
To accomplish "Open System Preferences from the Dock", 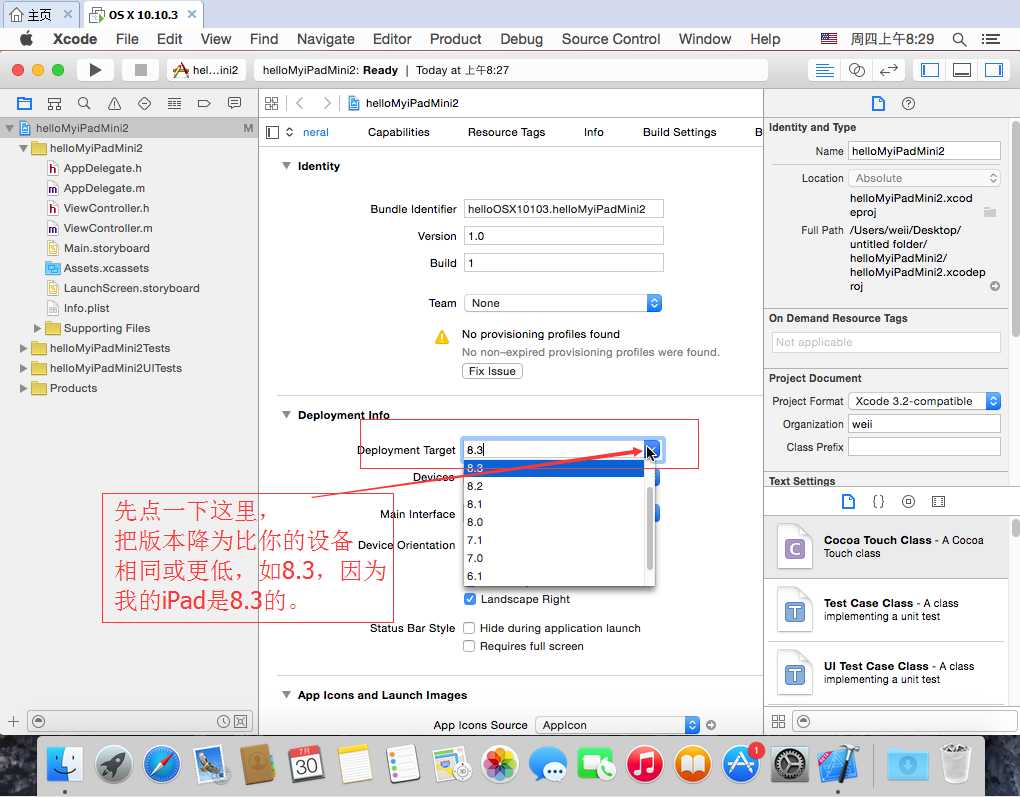I will click(x=790, y=763).
